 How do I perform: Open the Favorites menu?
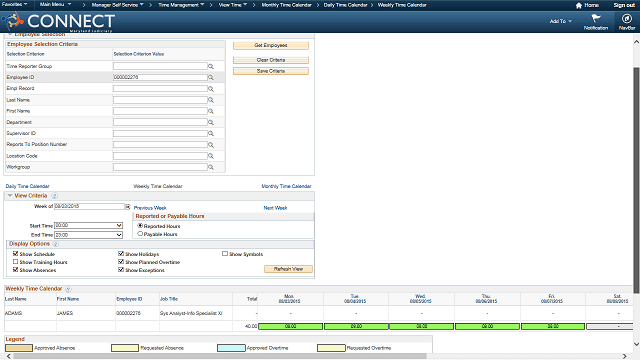[x=15, y=4]
